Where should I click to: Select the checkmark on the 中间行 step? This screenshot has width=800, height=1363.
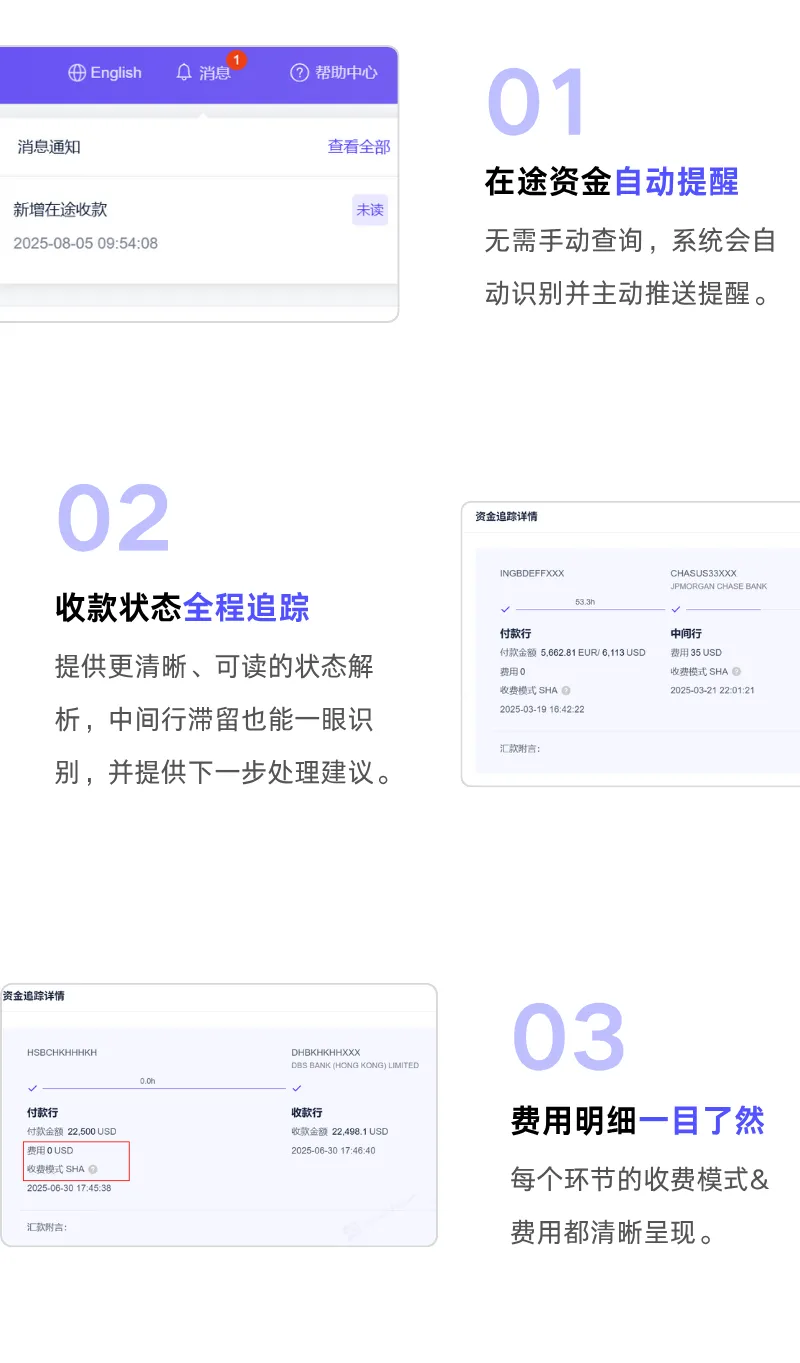(677, 608)
